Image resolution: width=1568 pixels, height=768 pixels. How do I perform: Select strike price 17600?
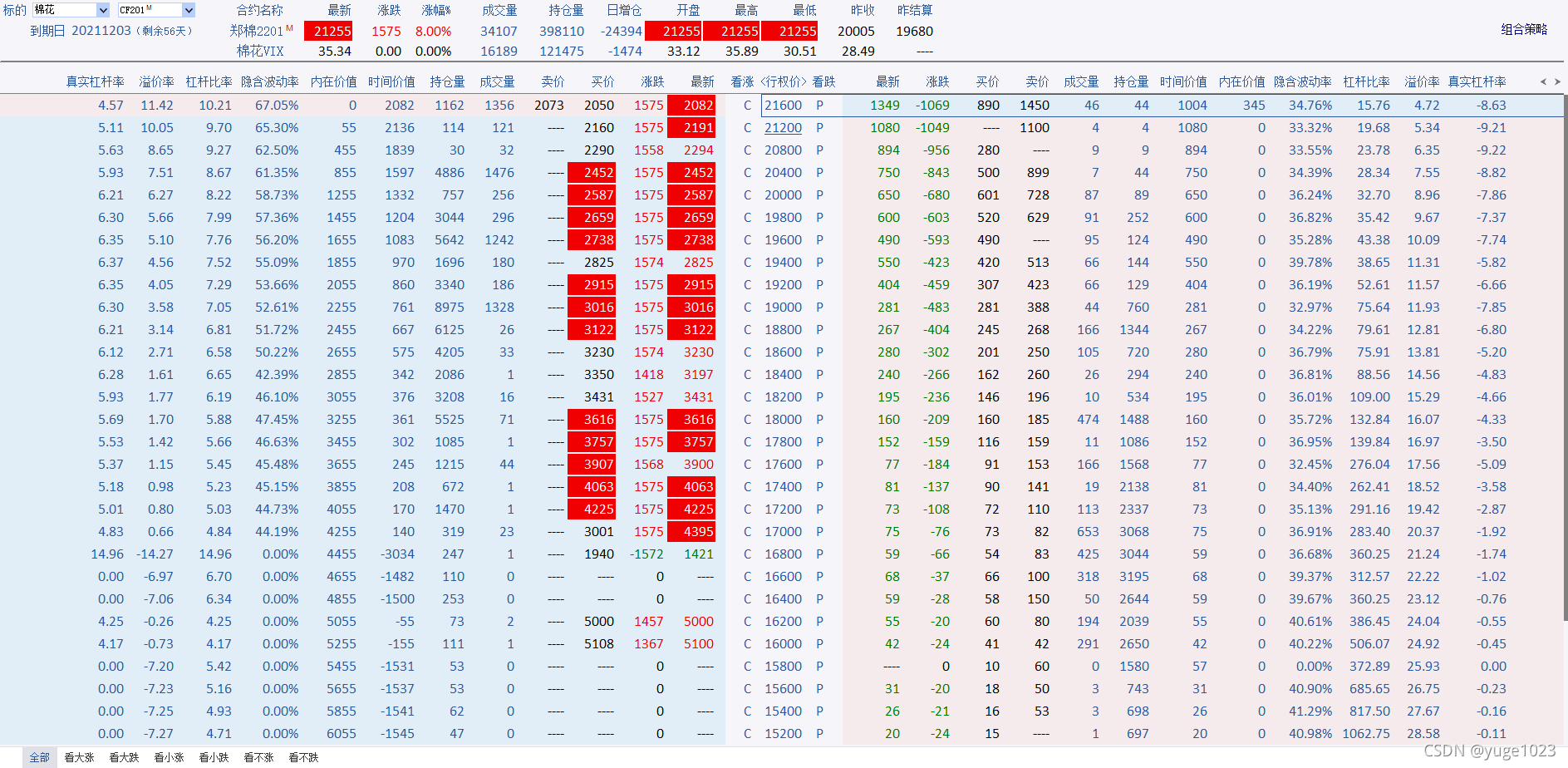784,465
